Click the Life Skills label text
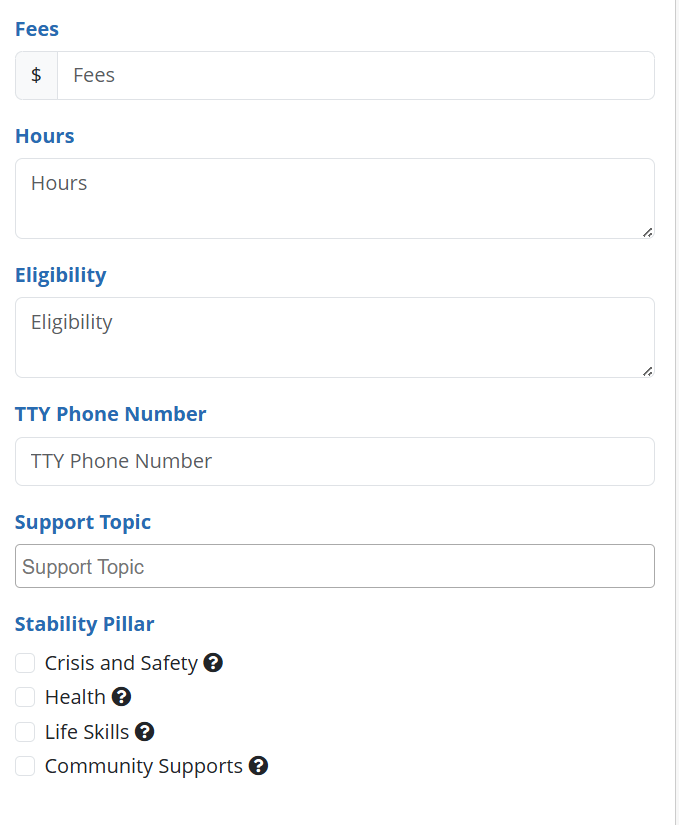Screen dimensions: 679x825 click(x=87, y=732)
